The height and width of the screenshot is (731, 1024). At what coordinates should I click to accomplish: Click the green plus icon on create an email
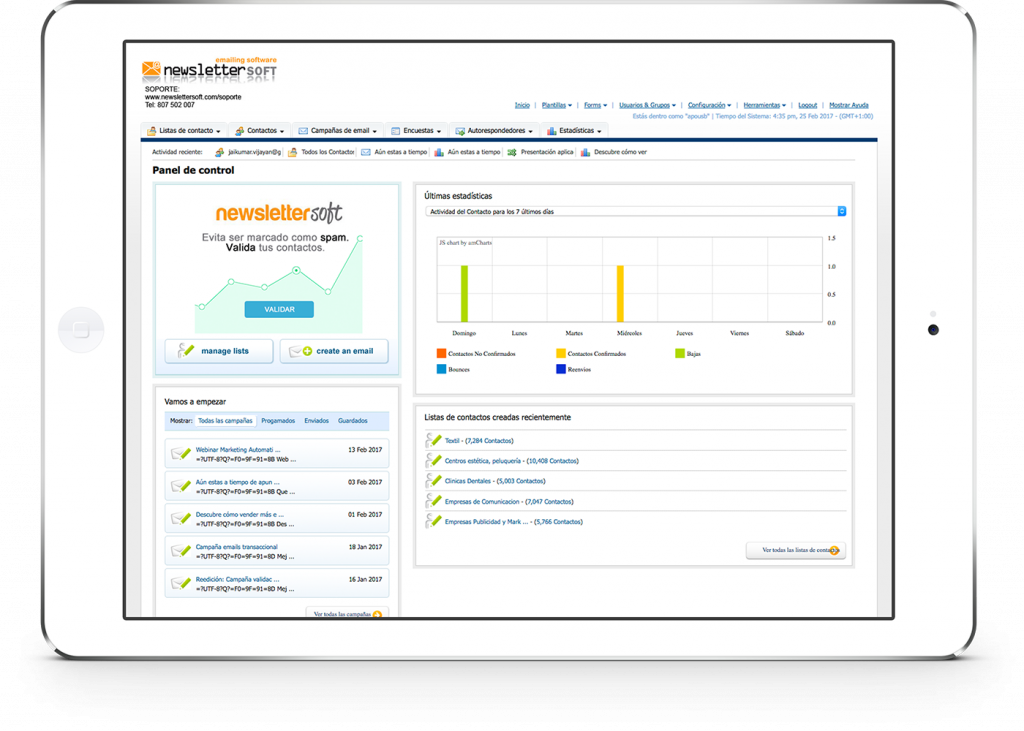[x=307, y=351]
